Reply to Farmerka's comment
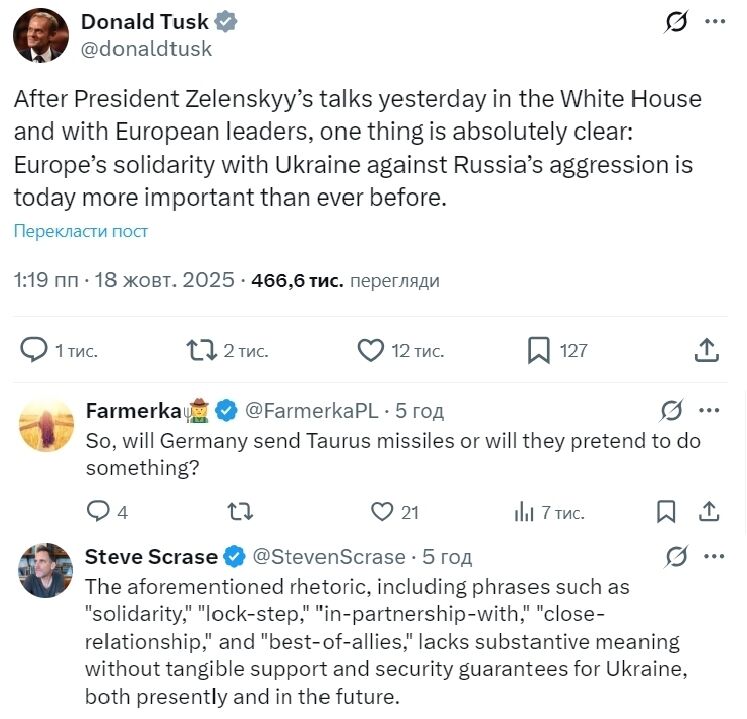This screenshot has width=747, height=719. [x=98, y=512]
